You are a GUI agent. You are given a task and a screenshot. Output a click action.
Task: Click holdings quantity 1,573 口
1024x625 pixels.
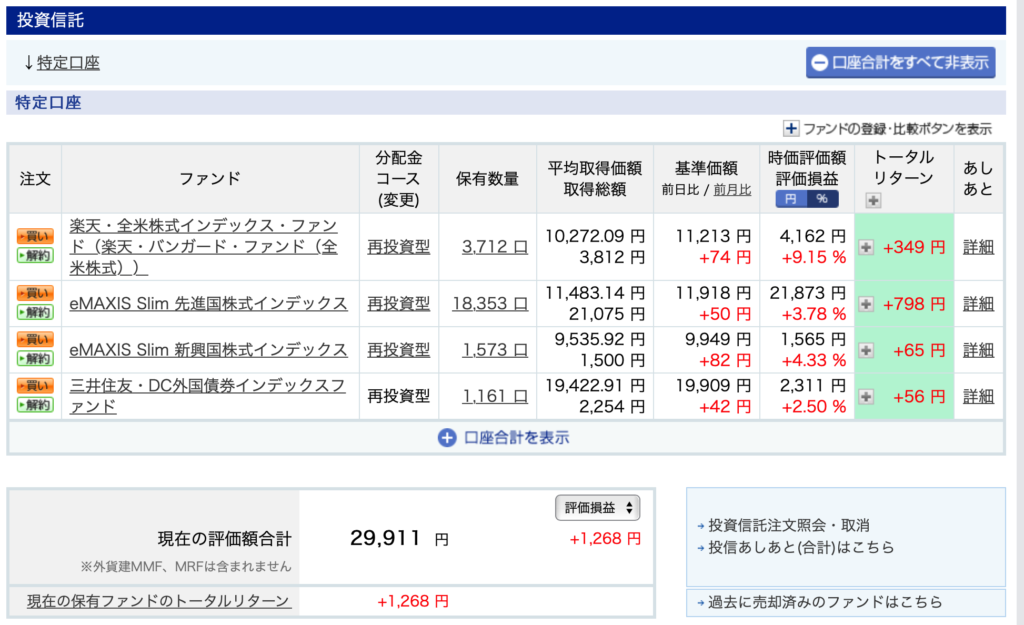(495, 350)
